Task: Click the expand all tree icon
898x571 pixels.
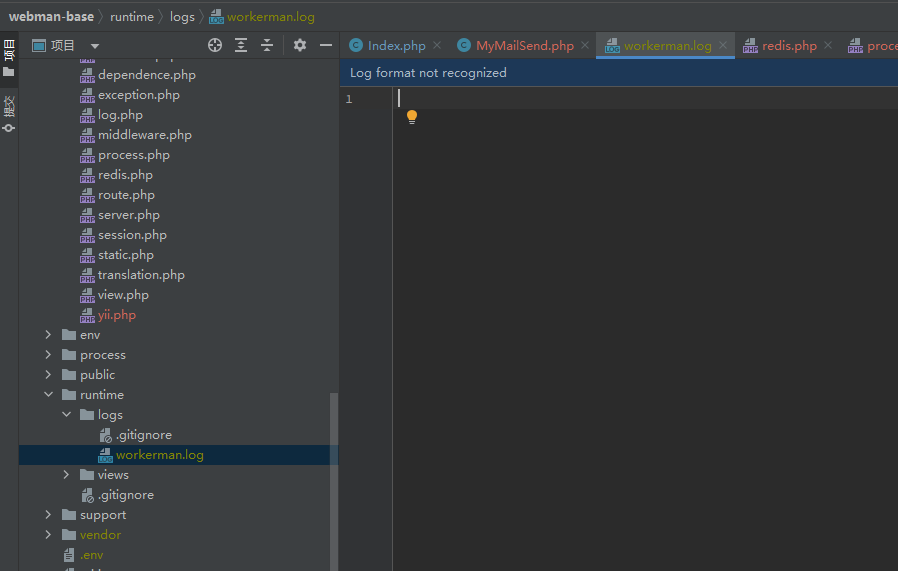Action: pos(241,45)
